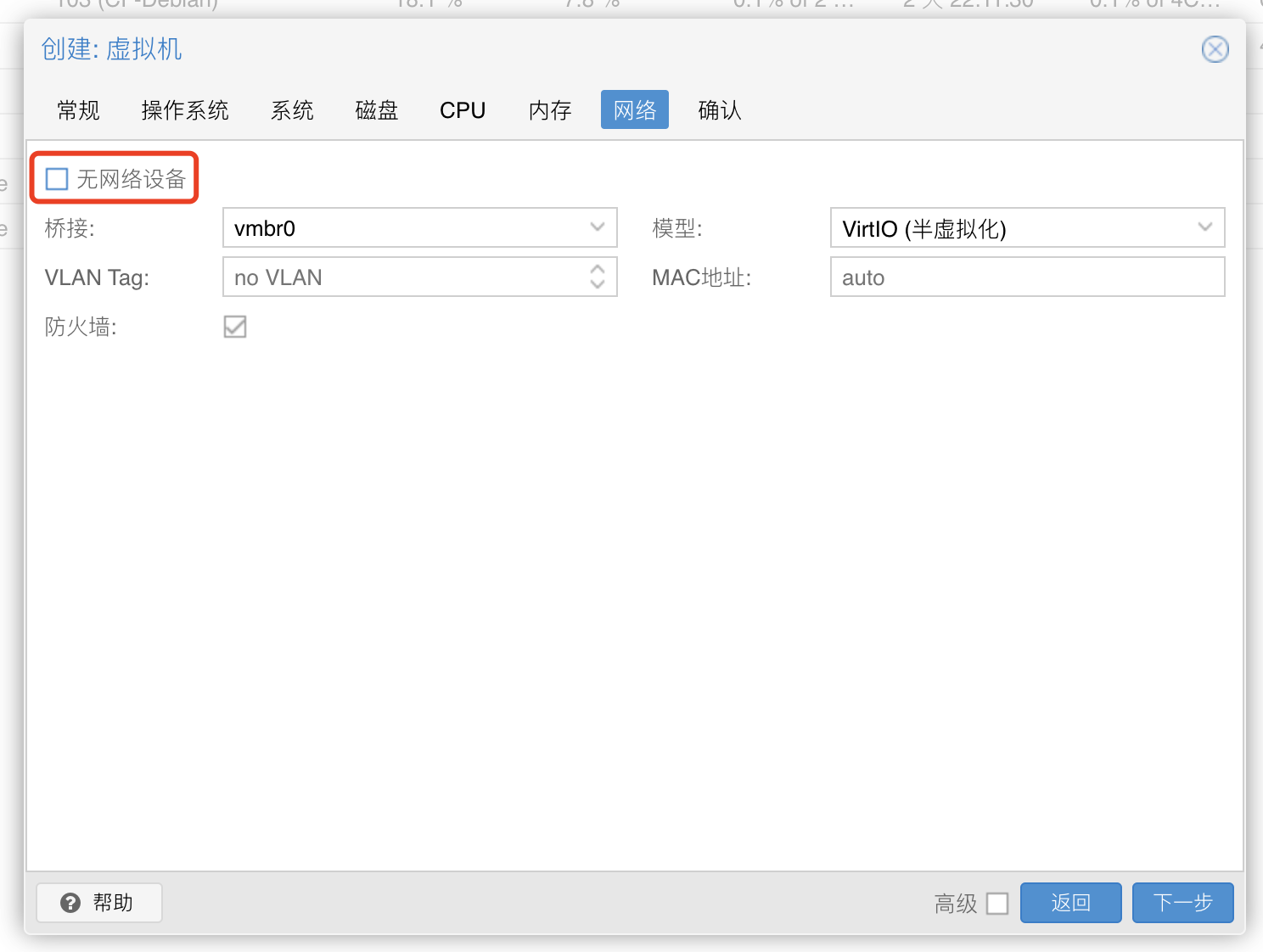
Task: Click the 返回 button
Action: tap(1071, 903)
